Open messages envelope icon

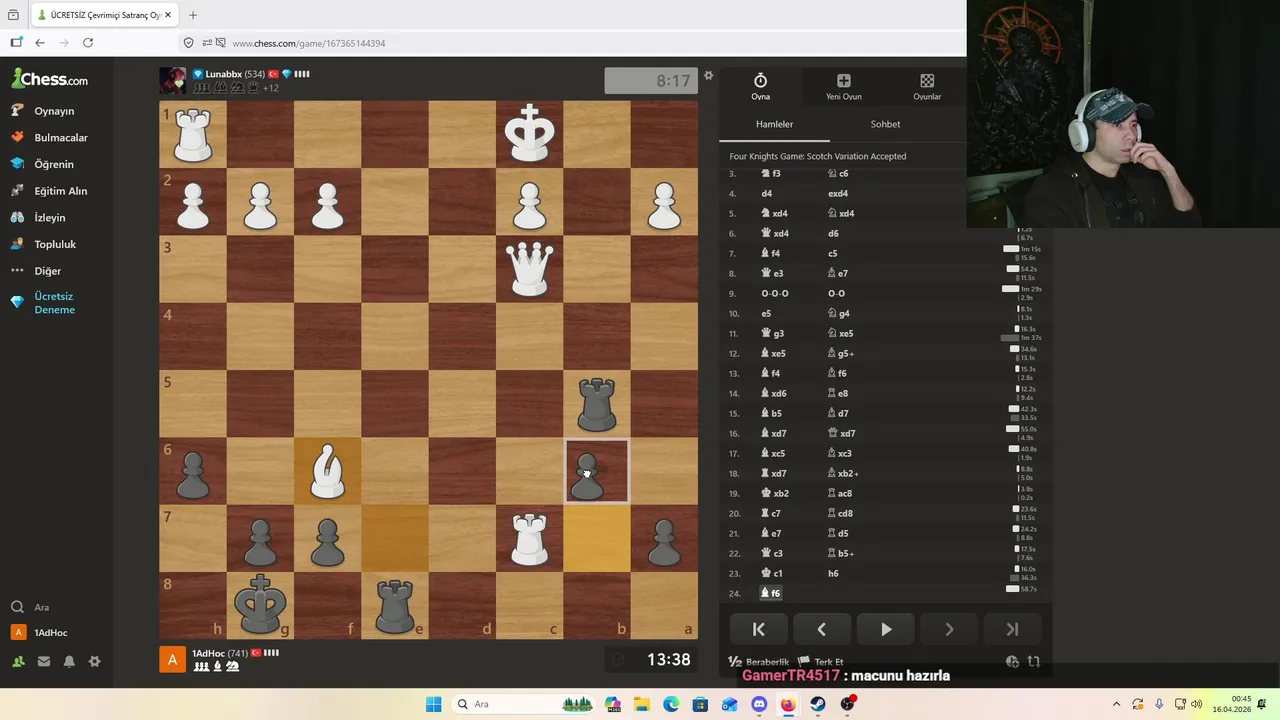pos(44,661)
